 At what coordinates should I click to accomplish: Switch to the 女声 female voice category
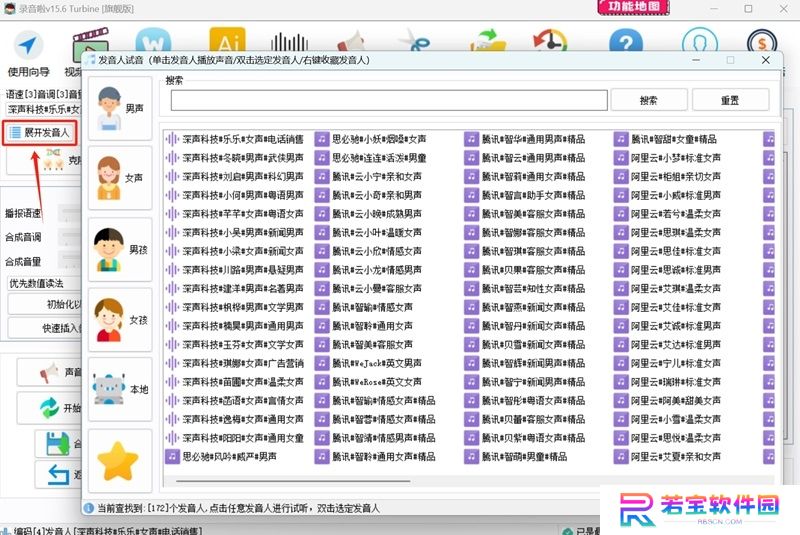coord(120,178)
